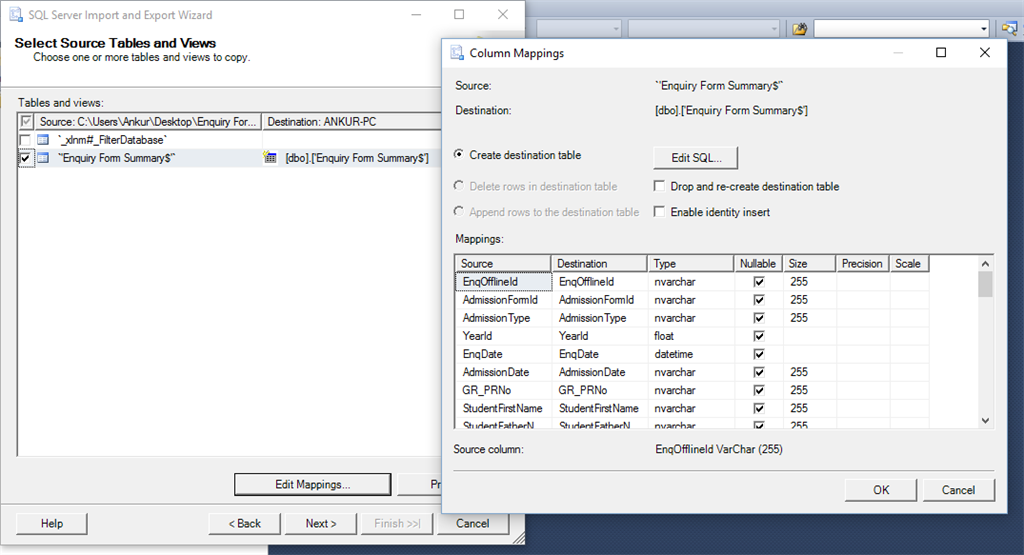1024x555 pixels.
Task: Click the Edit SQL... button
Action: 696,158
